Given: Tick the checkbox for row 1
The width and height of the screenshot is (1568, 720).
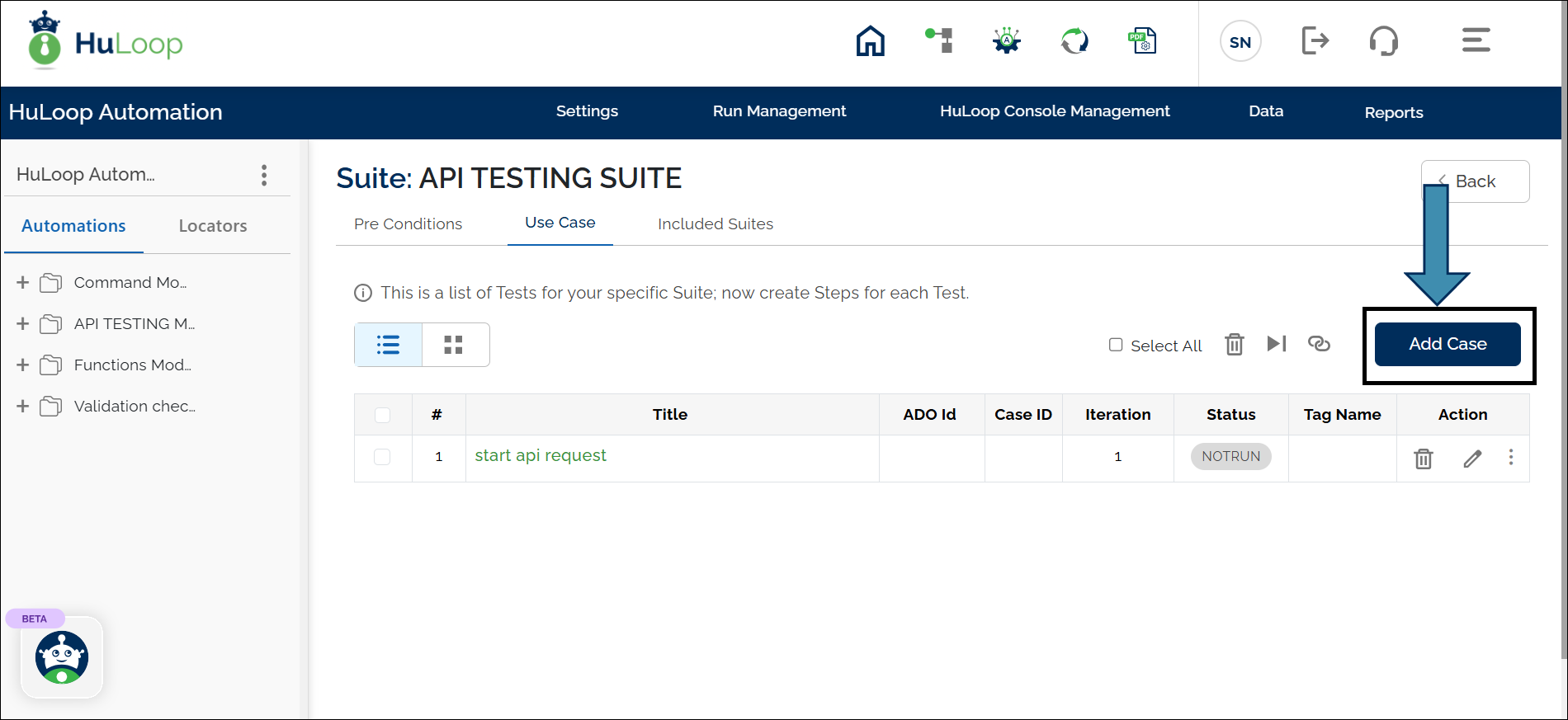Looking at the screenshot, I should tap(382, 457).
